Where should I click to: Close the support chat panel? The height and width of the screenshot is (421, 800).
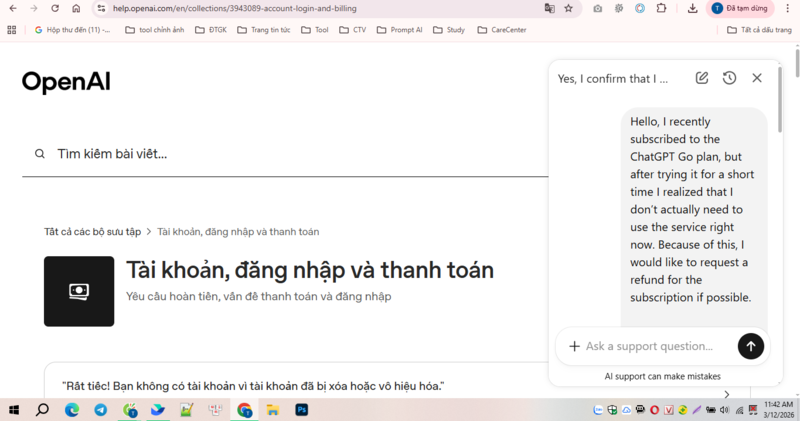(x=757, y=78)
